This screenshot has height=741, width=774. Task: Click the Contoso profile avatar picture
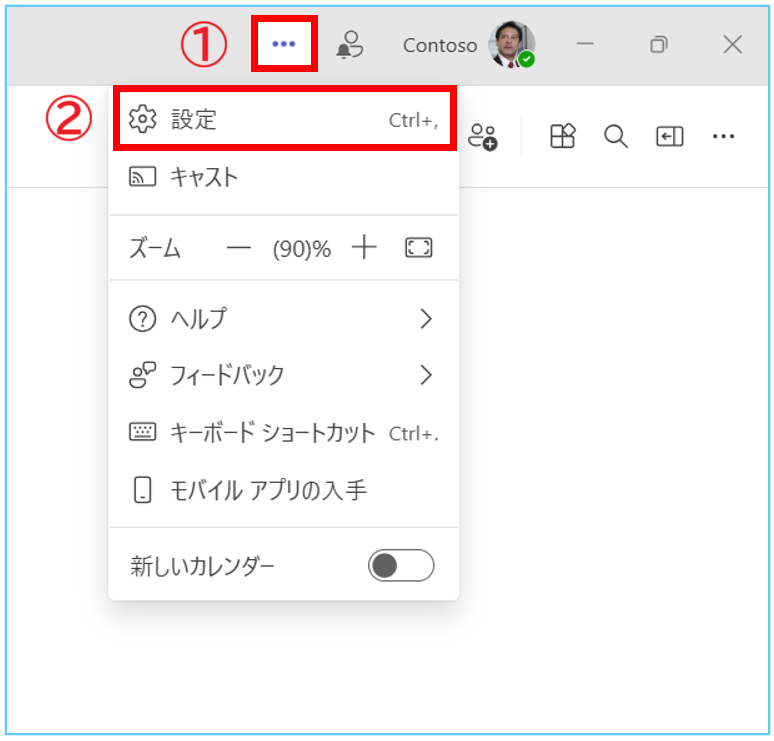511,45
